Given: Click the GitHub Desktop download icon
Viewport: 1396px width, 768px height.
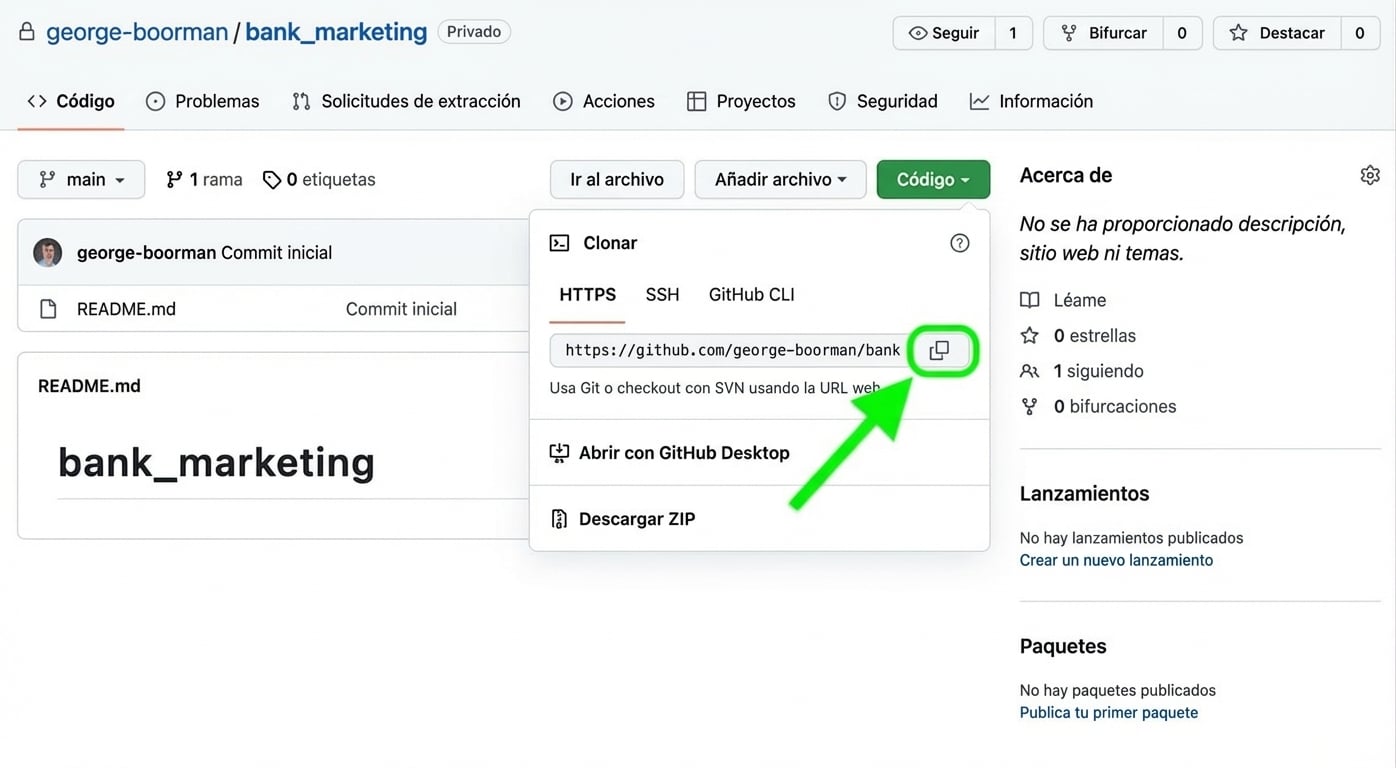Looking at the screenshot, I should coord(559,453).
